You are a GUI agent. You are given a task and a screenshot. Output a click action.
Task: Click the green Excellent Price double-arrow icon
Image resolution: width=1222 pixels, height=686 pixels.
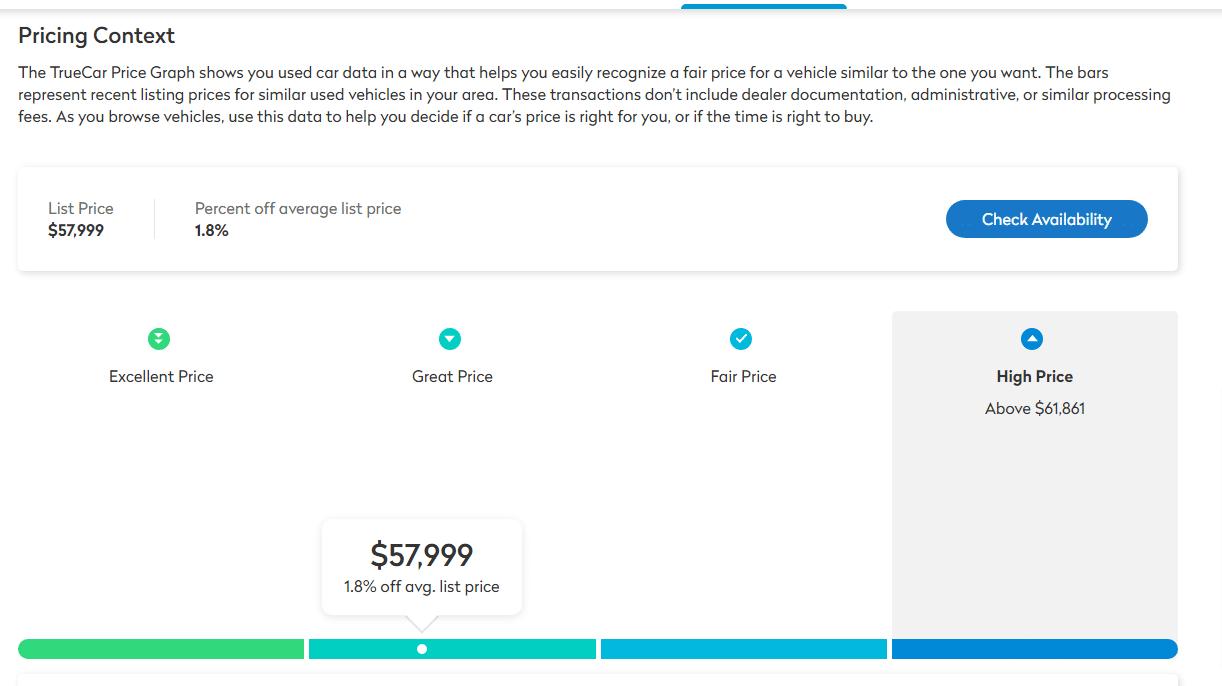click(159, 339)
